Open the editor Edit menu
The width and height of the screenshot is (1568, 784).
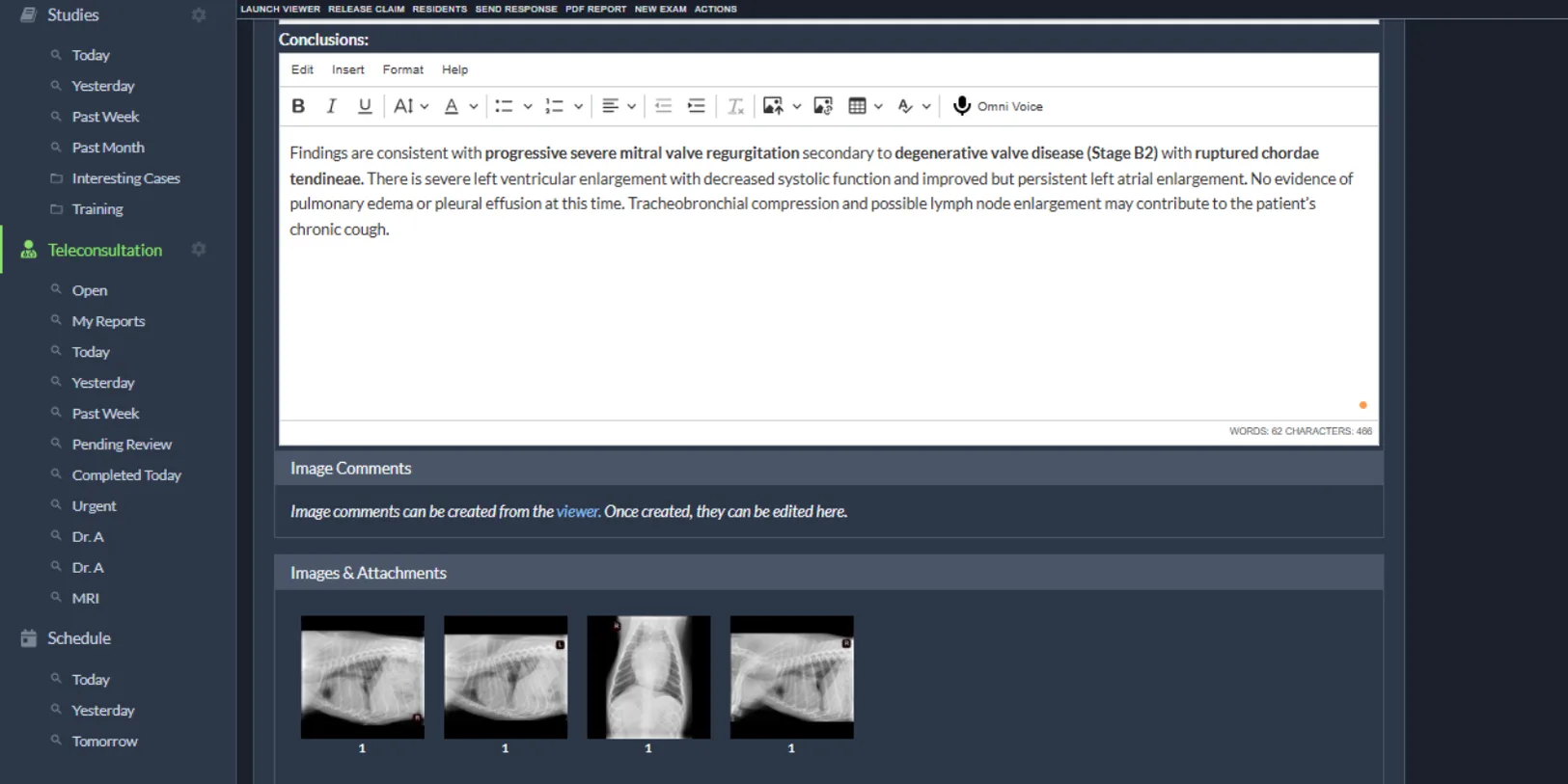(x=302, y=69)
